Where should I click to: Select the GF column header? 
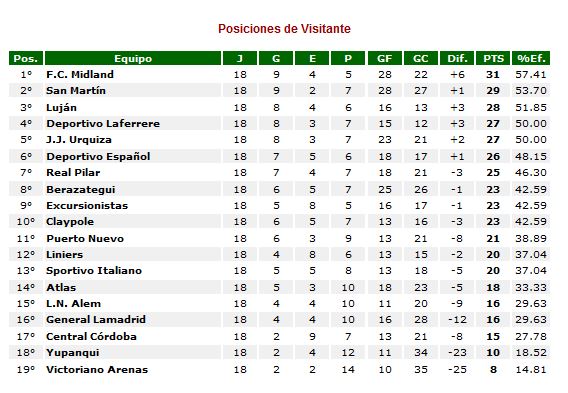[x=385, y=58]
